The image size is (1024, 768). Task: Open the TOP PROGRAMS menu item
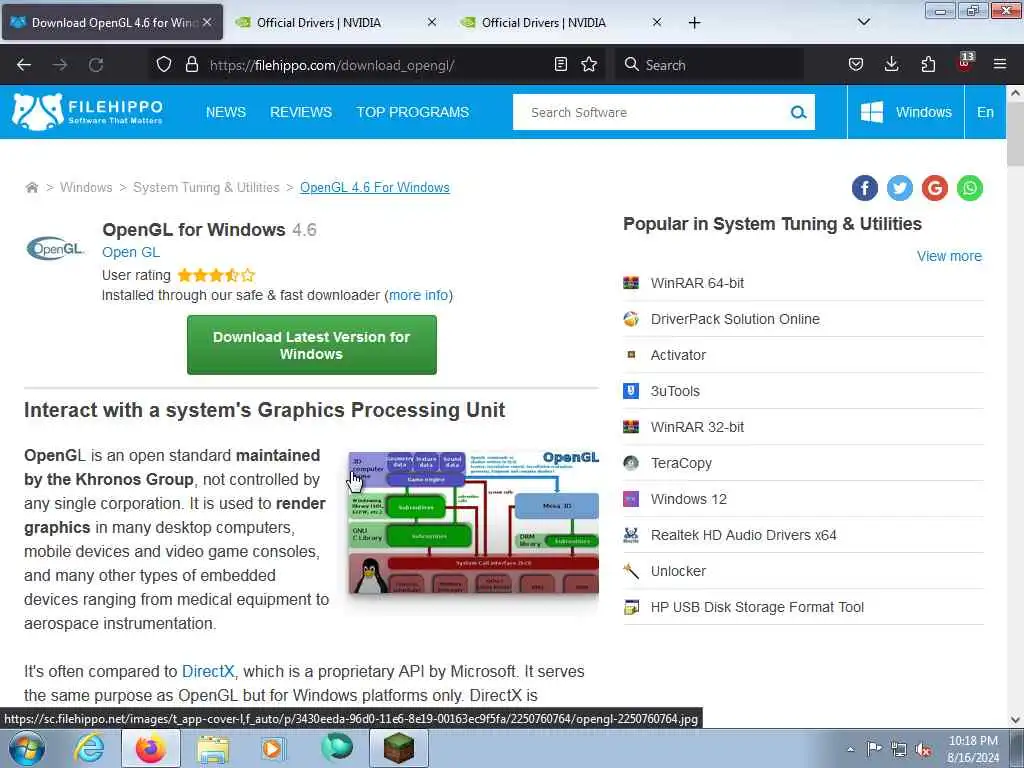[413, 112]
